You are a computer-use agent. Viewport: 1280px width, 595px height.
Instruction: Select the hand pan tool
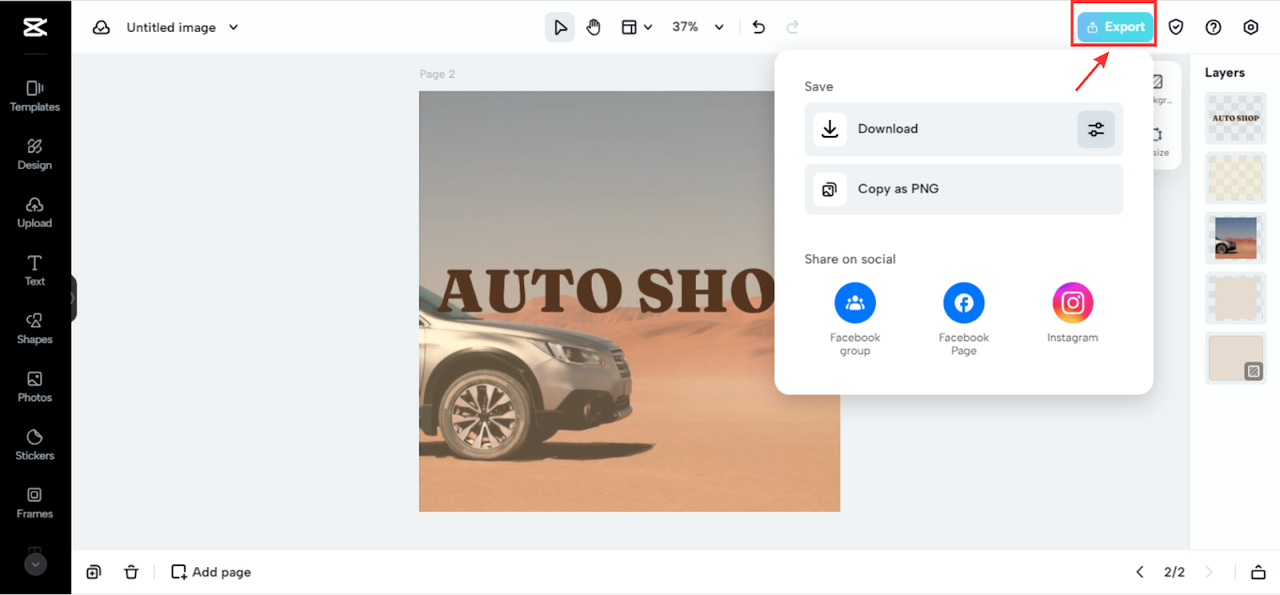[594, 27]
